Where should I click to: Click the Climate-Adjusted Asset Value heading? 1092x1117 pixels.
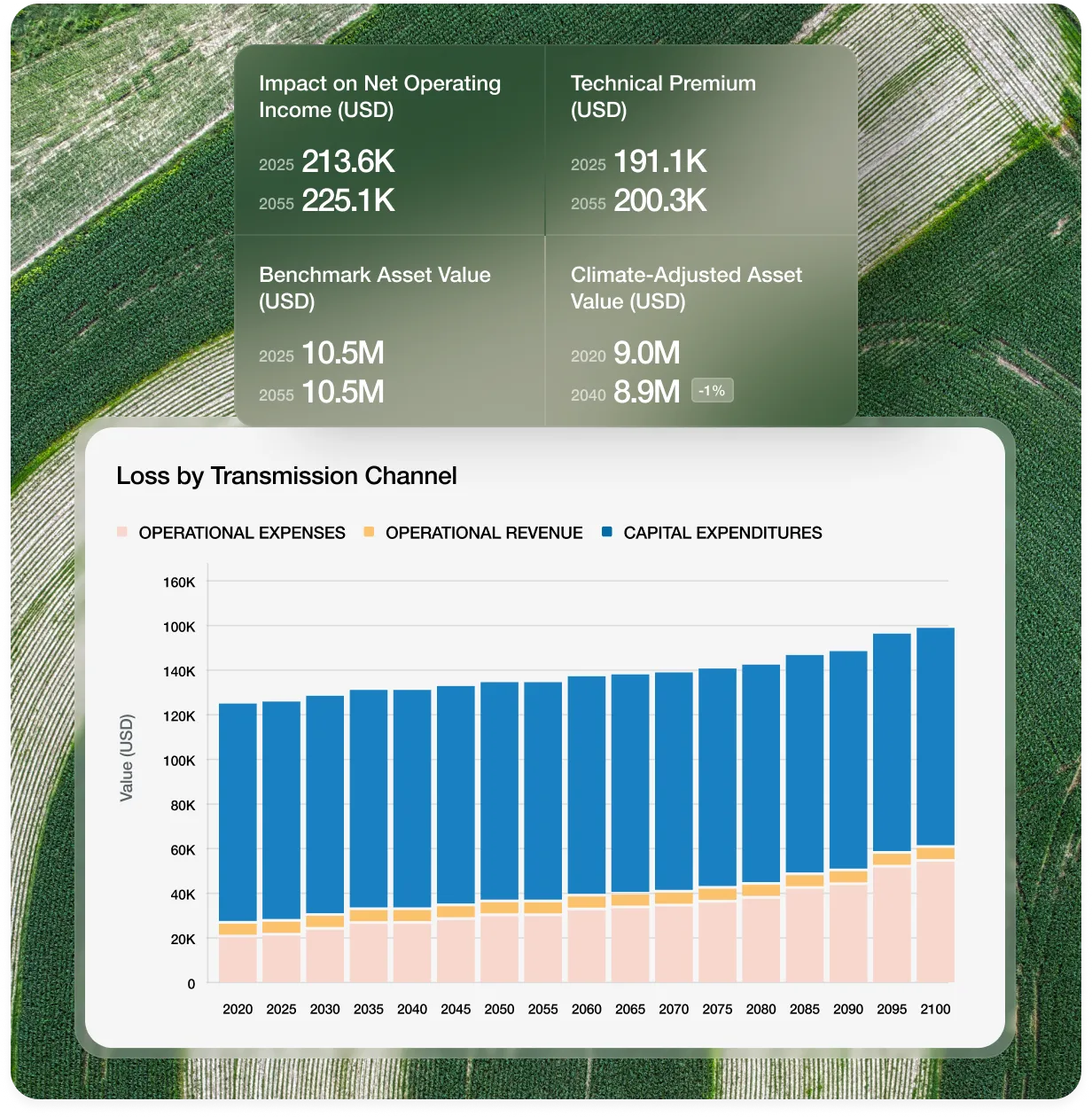tap(686, 288)
